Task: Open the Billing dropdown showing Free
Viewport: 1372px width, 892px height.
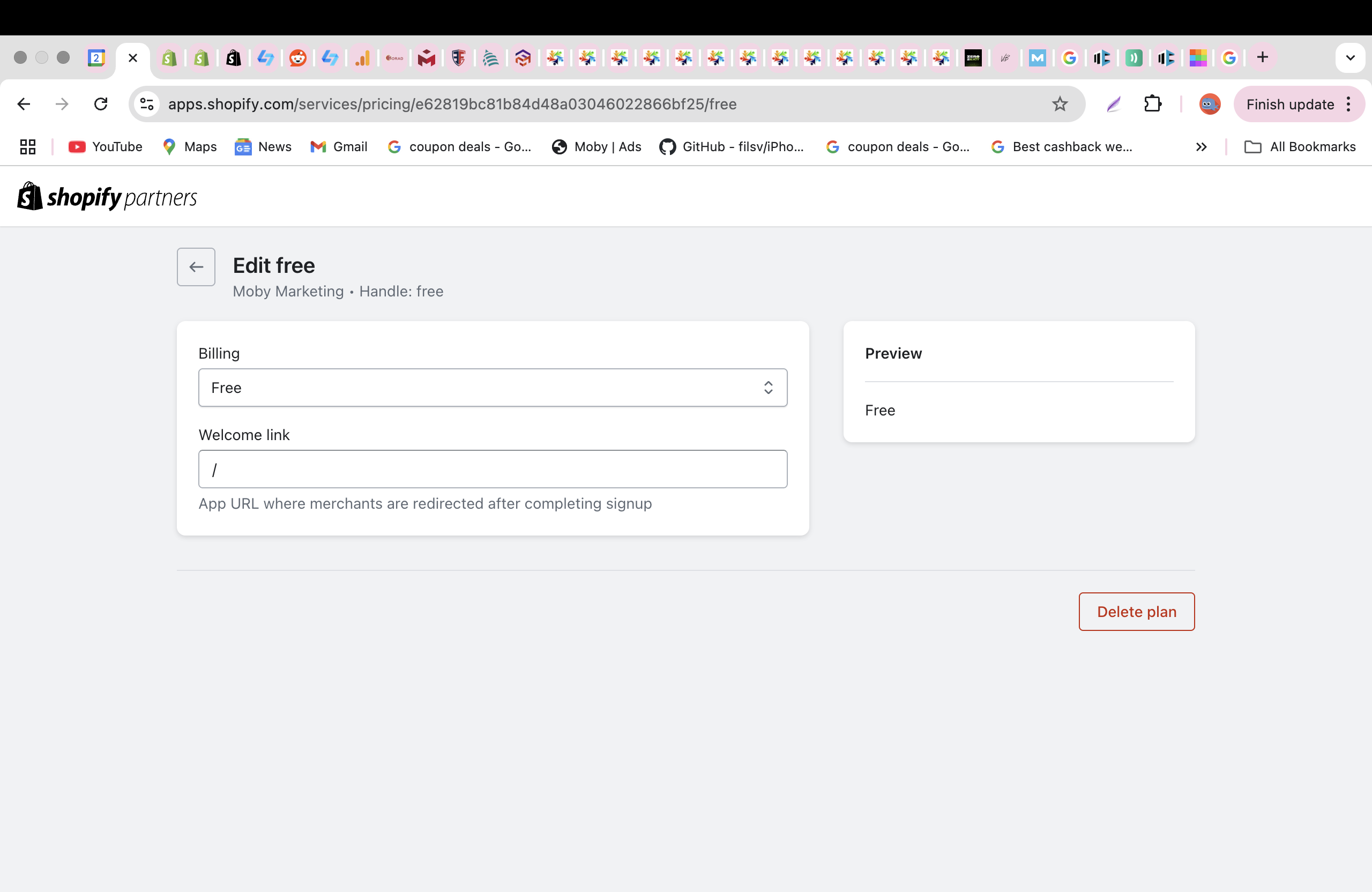Action: (x=493, y=388)
